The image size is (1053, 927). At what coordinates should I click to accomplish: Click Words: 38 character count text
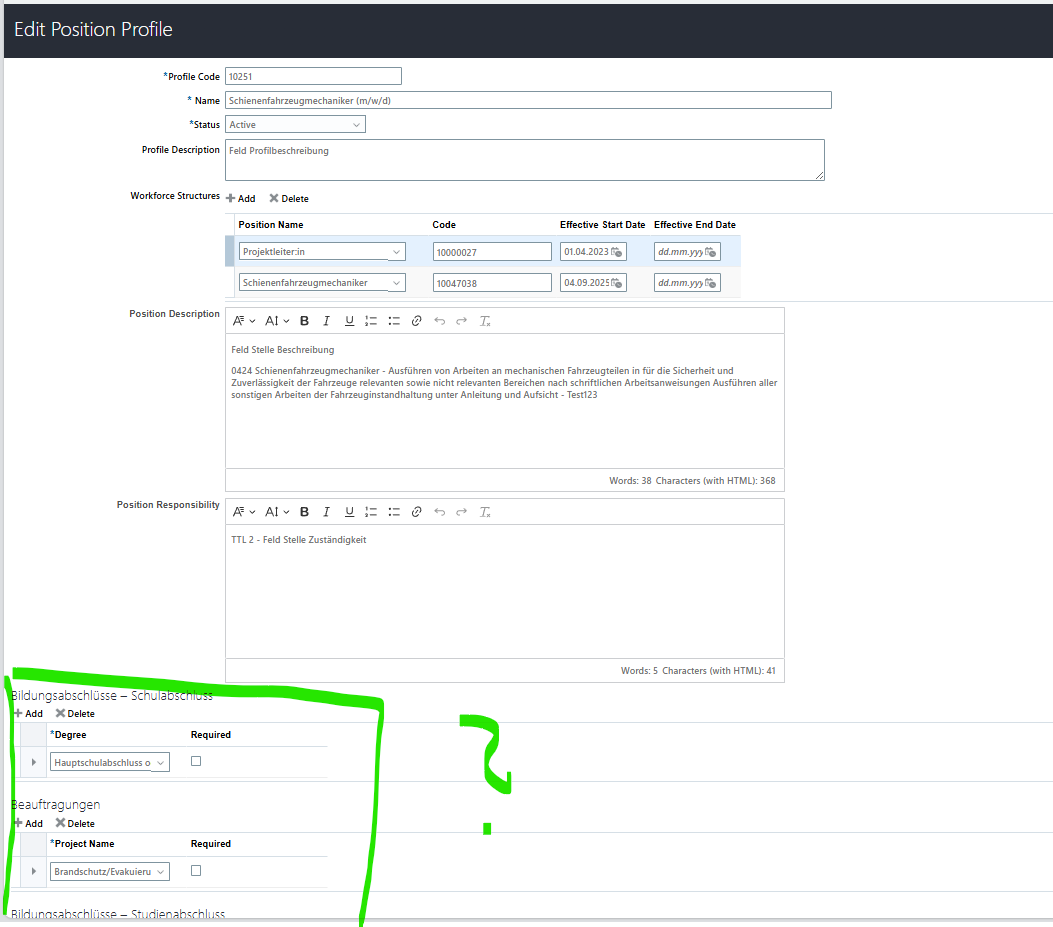tap(692, 480)
